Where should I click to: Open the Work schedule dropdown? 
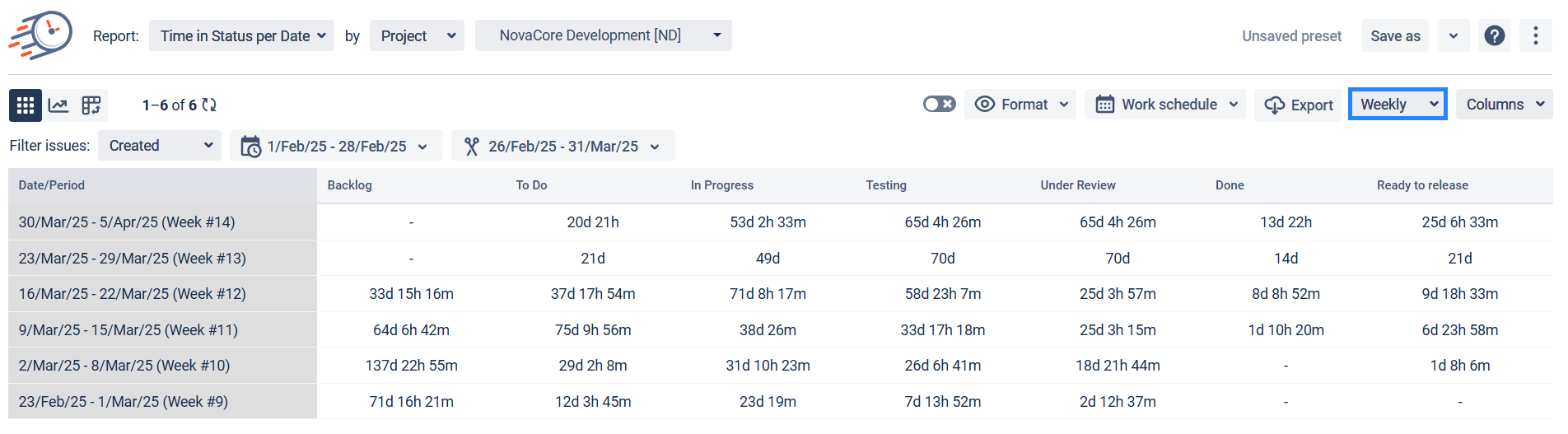point(1165,105)
